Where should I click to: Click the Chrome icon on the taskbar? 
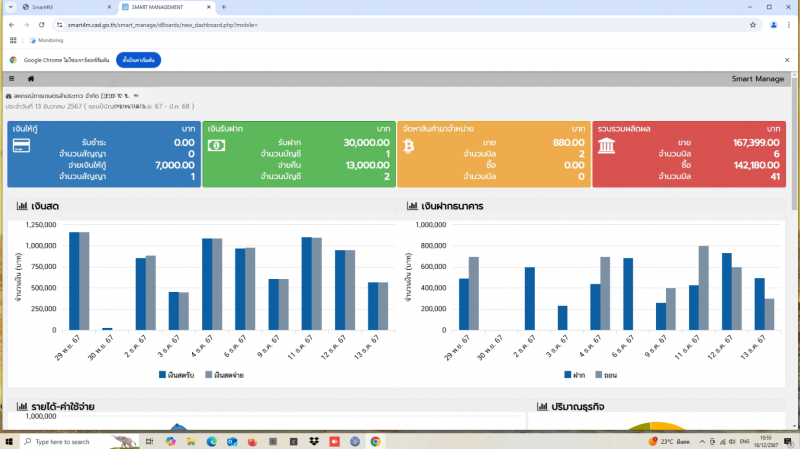(x=375, y=441)
